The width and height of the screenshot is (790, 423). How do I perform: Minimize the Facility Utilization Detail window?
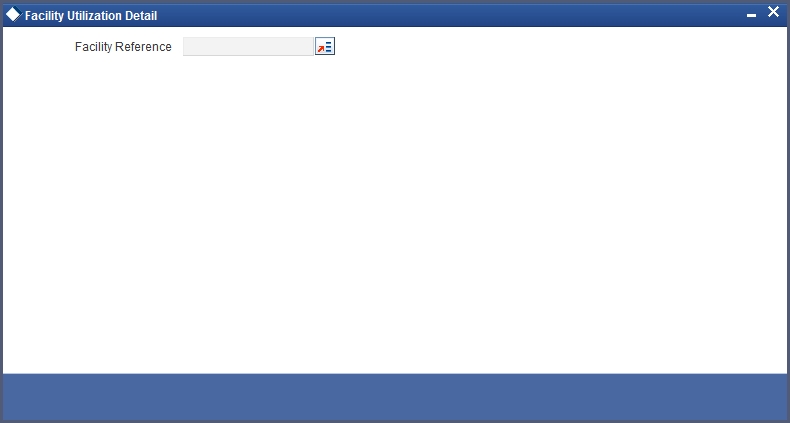(x=751, y=16)
